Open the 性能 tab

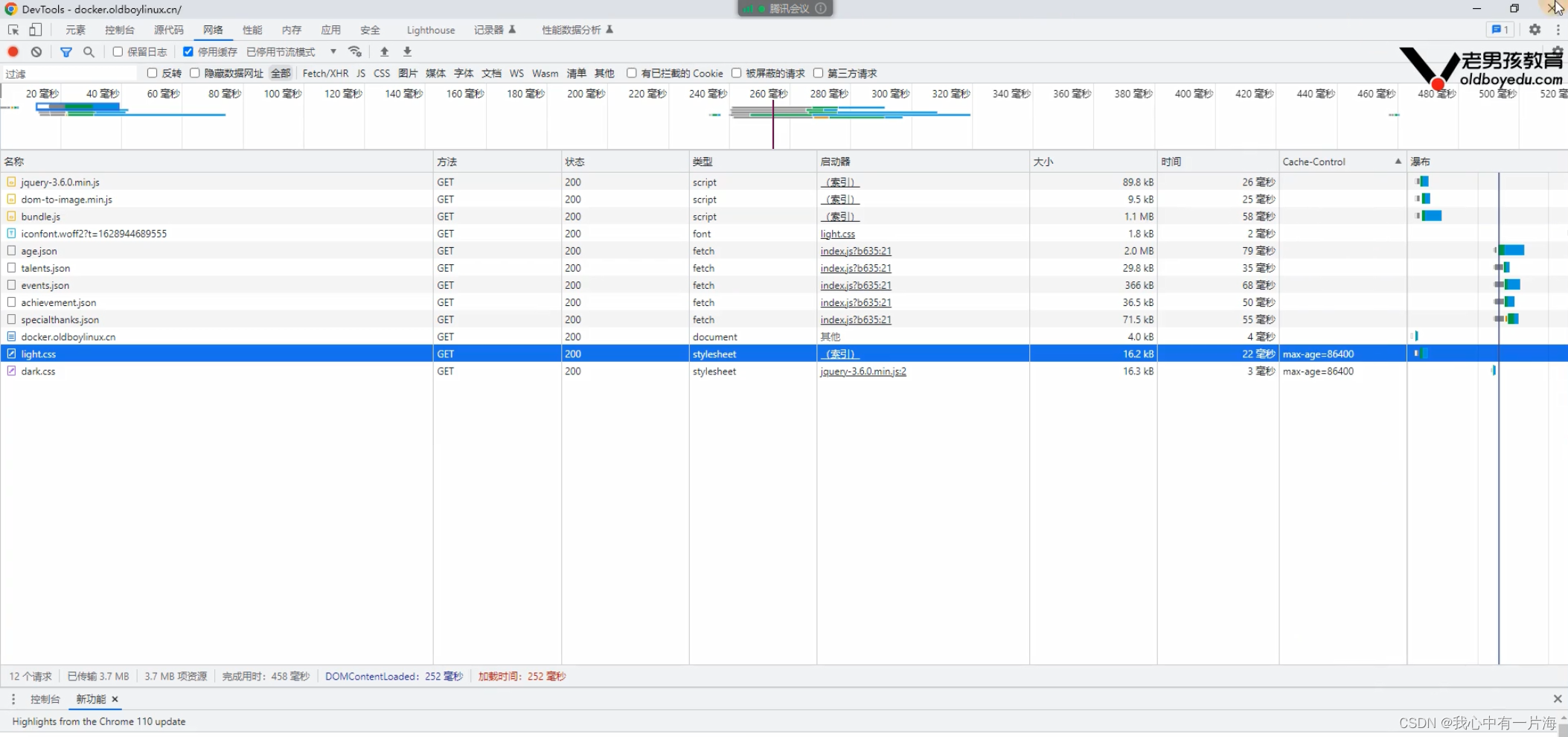pyautogui.click(x=252, y=30)
